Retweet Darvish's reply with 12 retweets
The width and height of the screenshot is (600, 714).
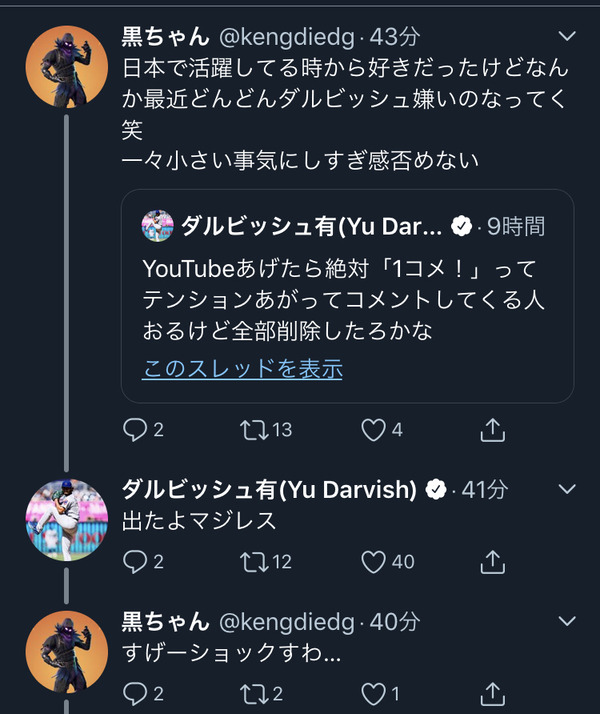tap(254, 562)
